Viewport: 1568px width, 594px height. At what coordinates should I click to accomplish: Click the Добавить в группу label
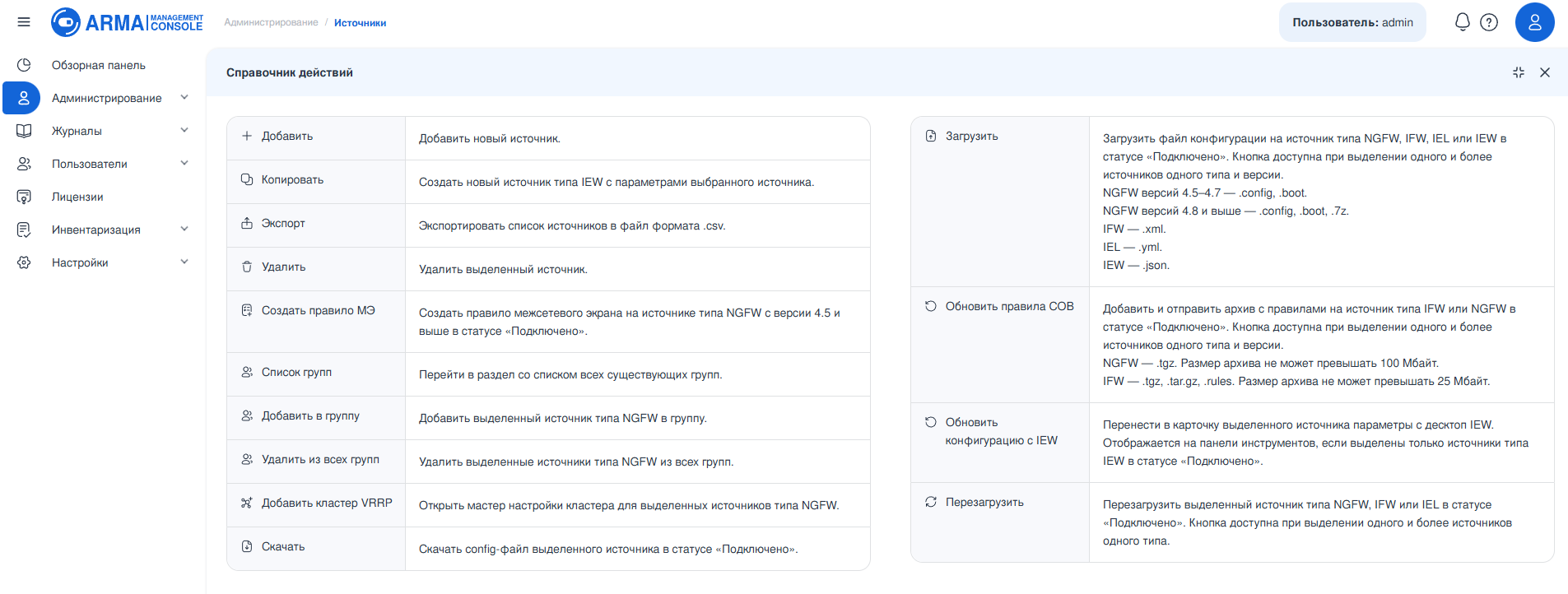point(310,415)
